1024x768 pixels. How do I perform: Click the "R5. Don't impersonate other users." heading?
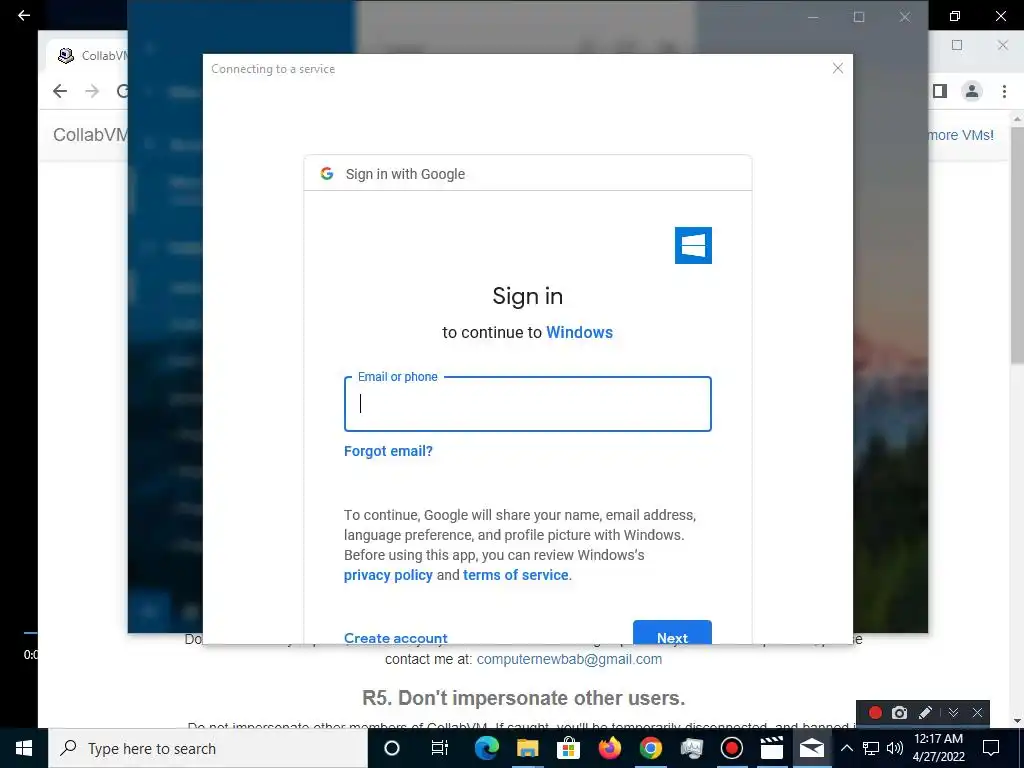(524, 698)
